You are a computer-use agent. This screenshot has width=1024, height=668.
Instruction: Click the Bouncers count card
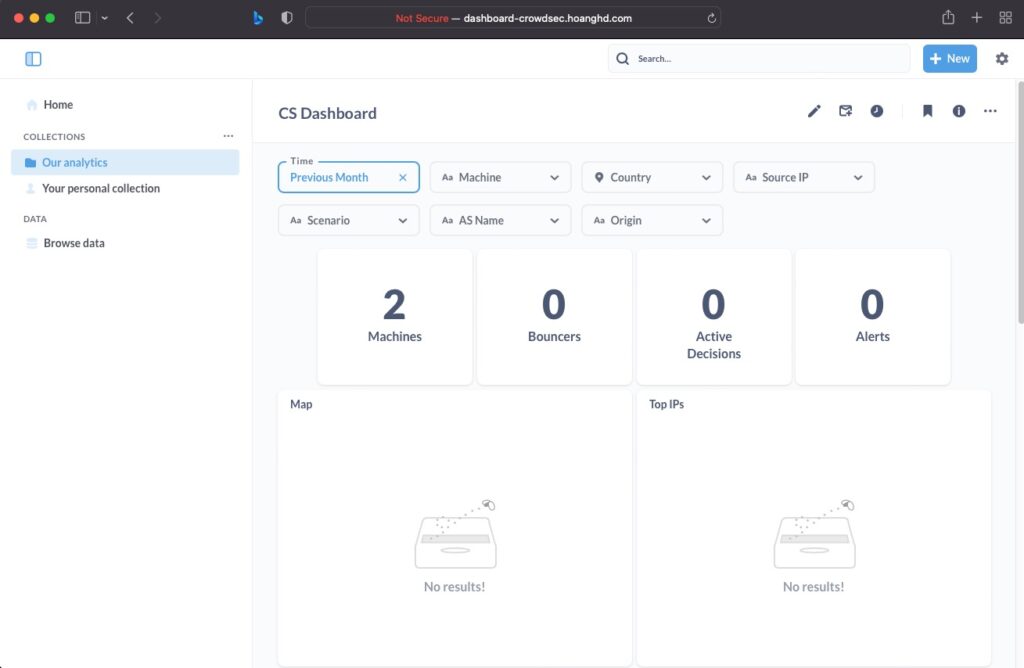click(554, 317)
